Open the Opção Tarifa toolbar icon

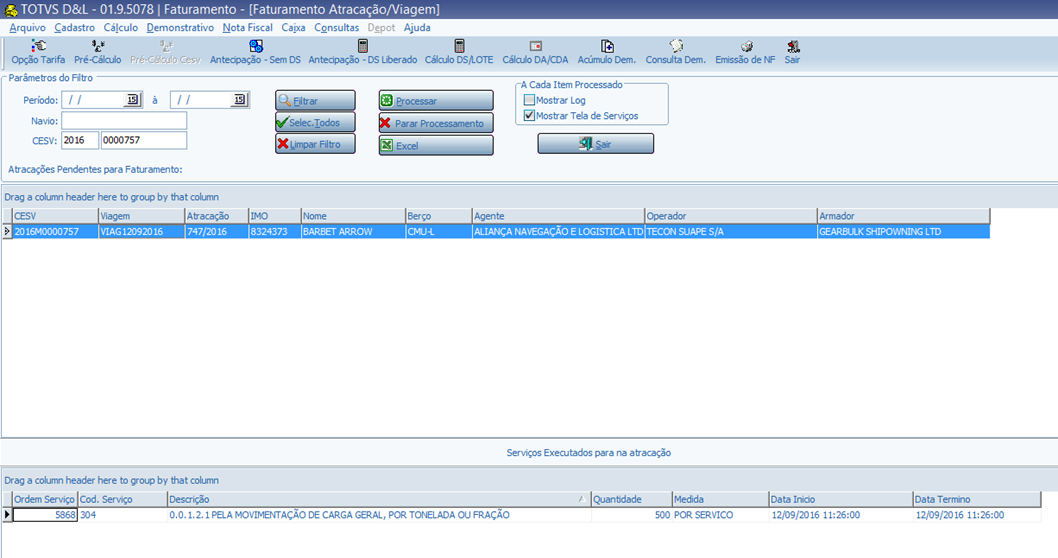coord(38,47)
